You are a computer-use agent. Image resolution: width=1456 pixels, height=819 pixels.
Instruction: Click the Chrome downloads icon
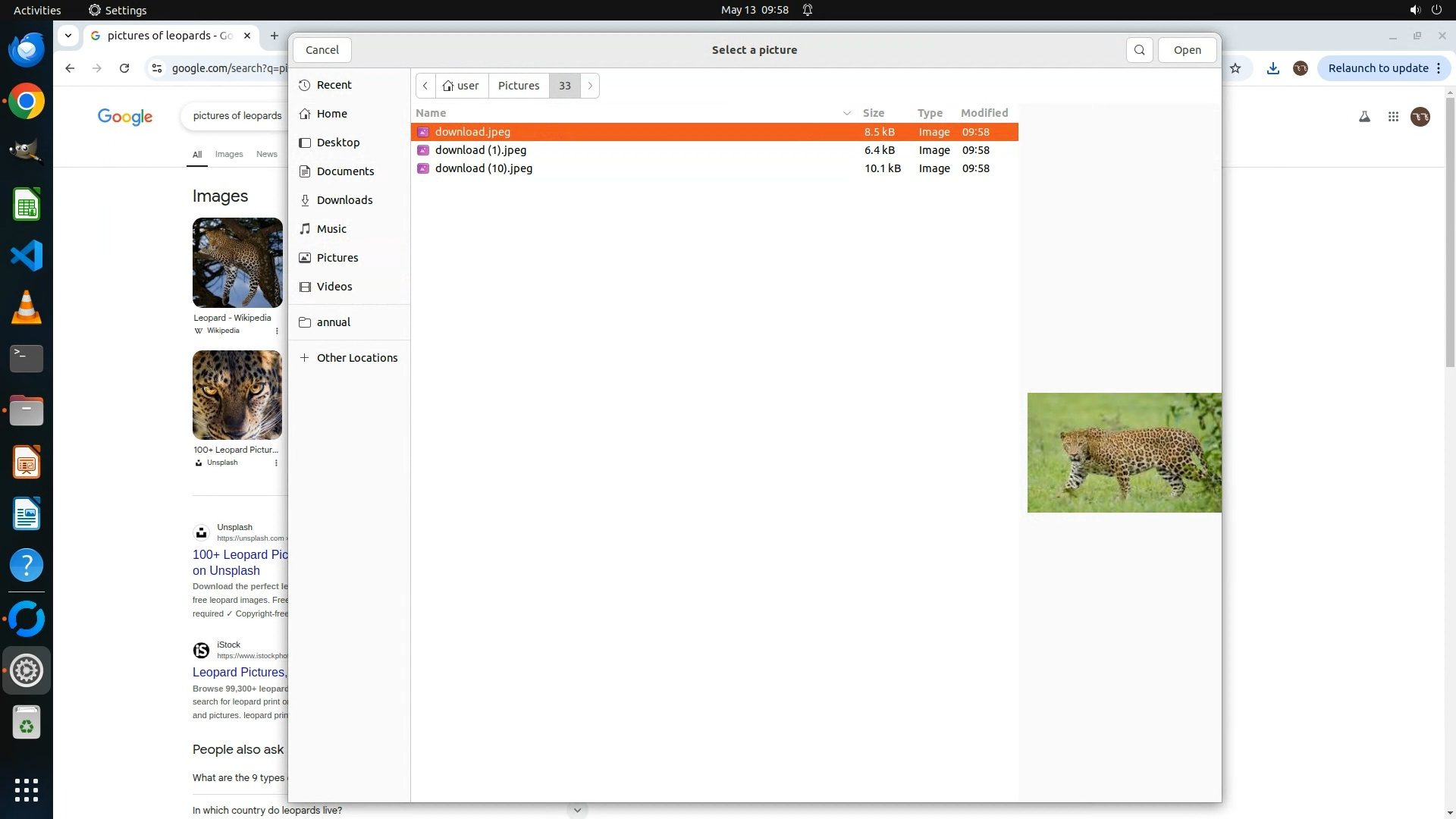coord(1272,68)
